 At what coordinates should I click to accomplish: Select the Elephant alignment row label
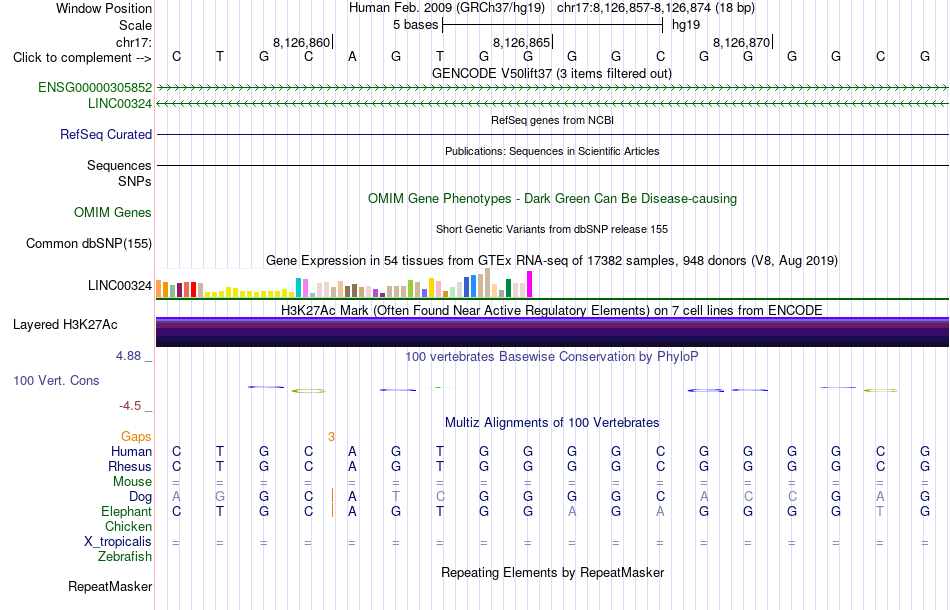[127, 512]
